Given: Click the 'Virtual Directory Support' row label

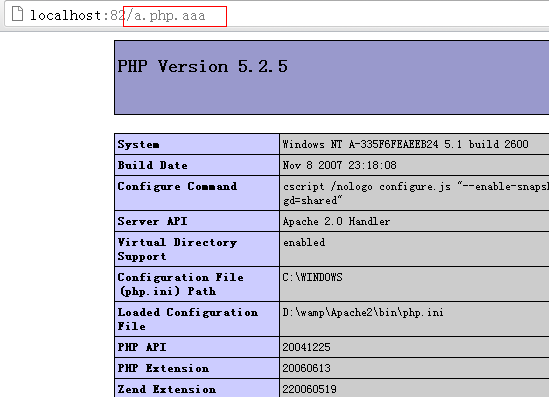Looking at the screenshot, I should 177,249.
